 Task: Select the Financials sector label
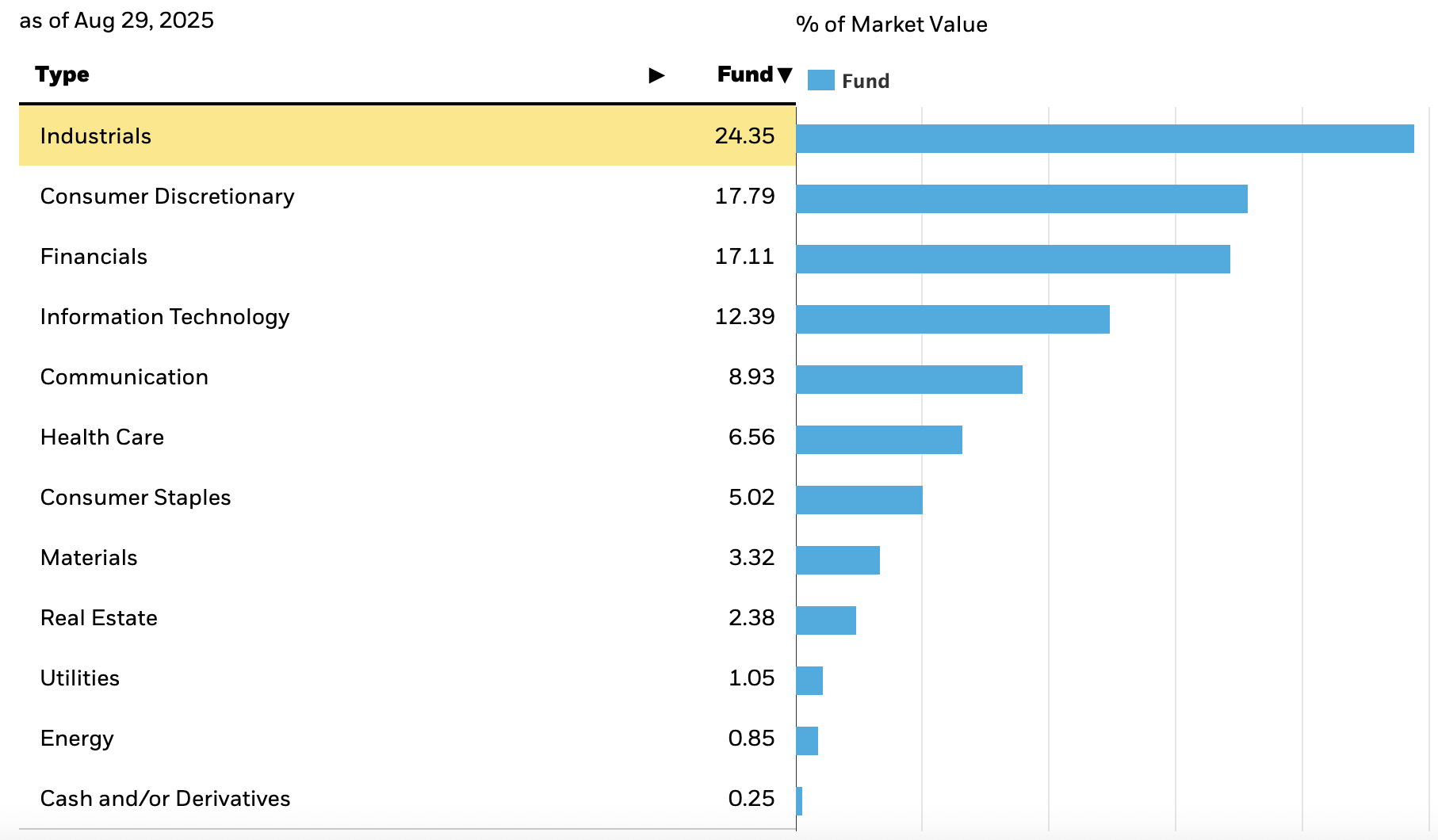pyautogui.click(x=94, y=257)
